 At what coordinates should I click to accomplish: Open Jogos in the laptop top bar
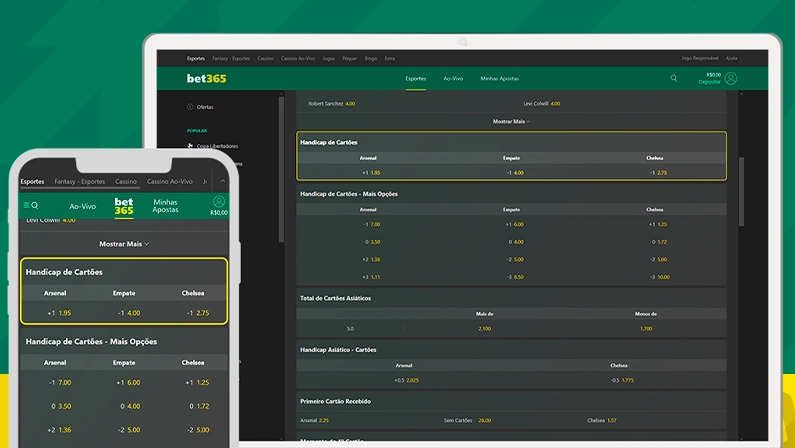pos(329,58)
